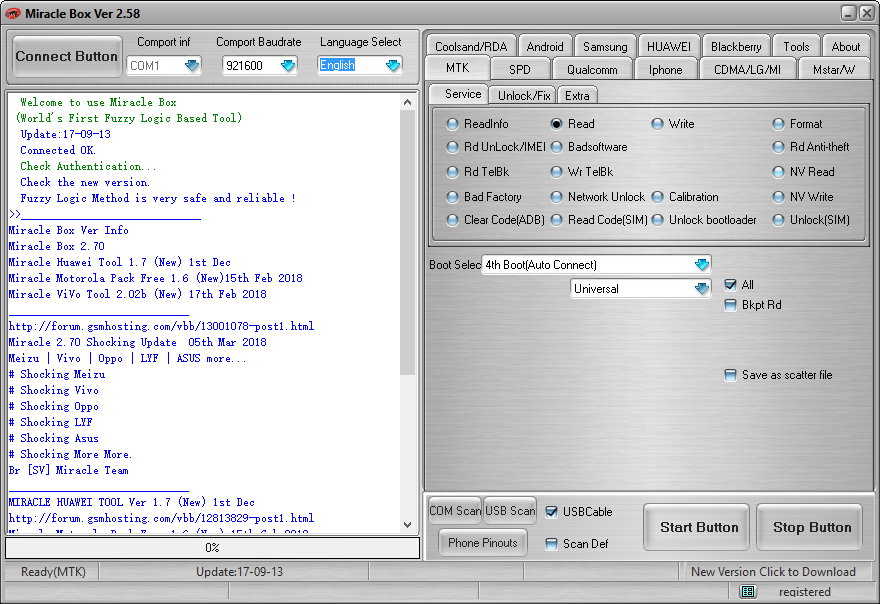Expand the Universal model dropdown

click(x=702, y=289)
